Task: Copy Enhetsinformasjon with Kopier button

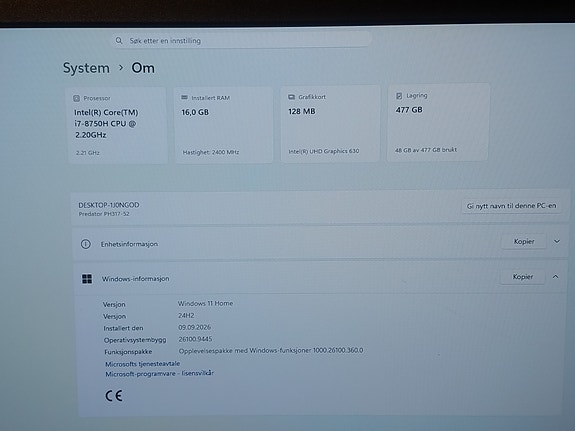Action: click(x=524, y=241)
